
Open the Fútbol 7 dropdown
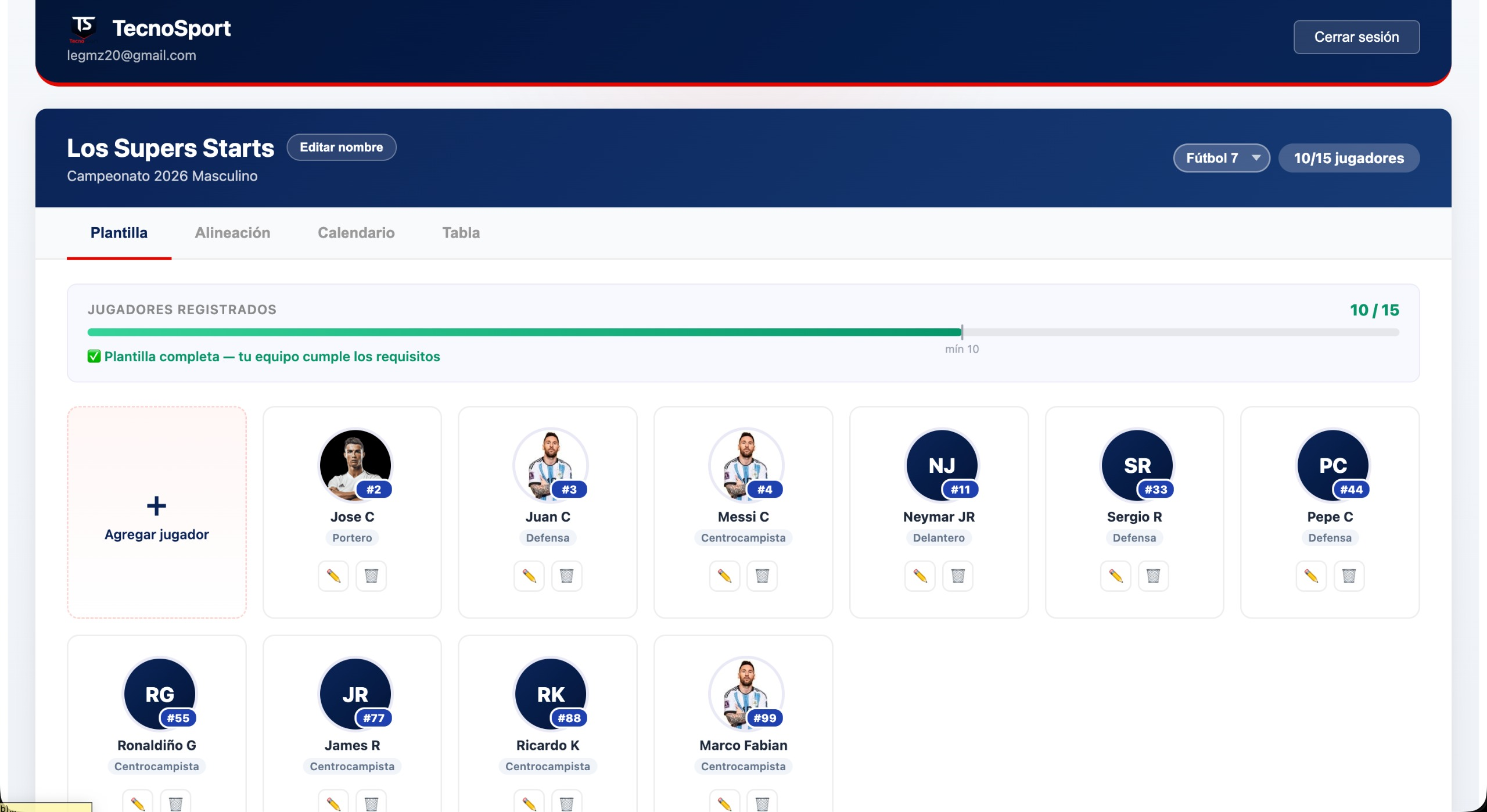1221,158
